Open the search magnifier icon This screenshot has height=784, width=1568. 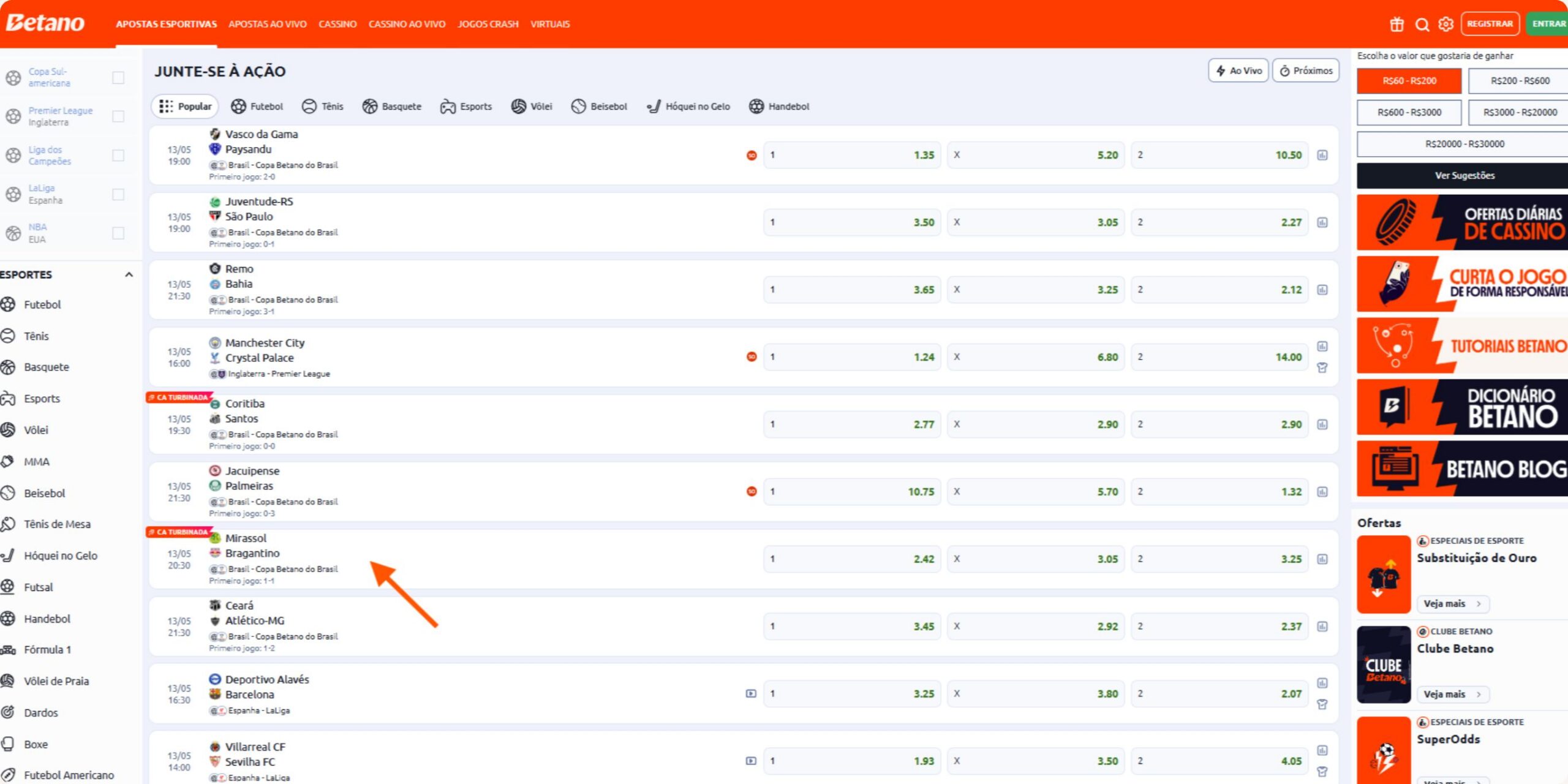click(x=1422, y=24)
